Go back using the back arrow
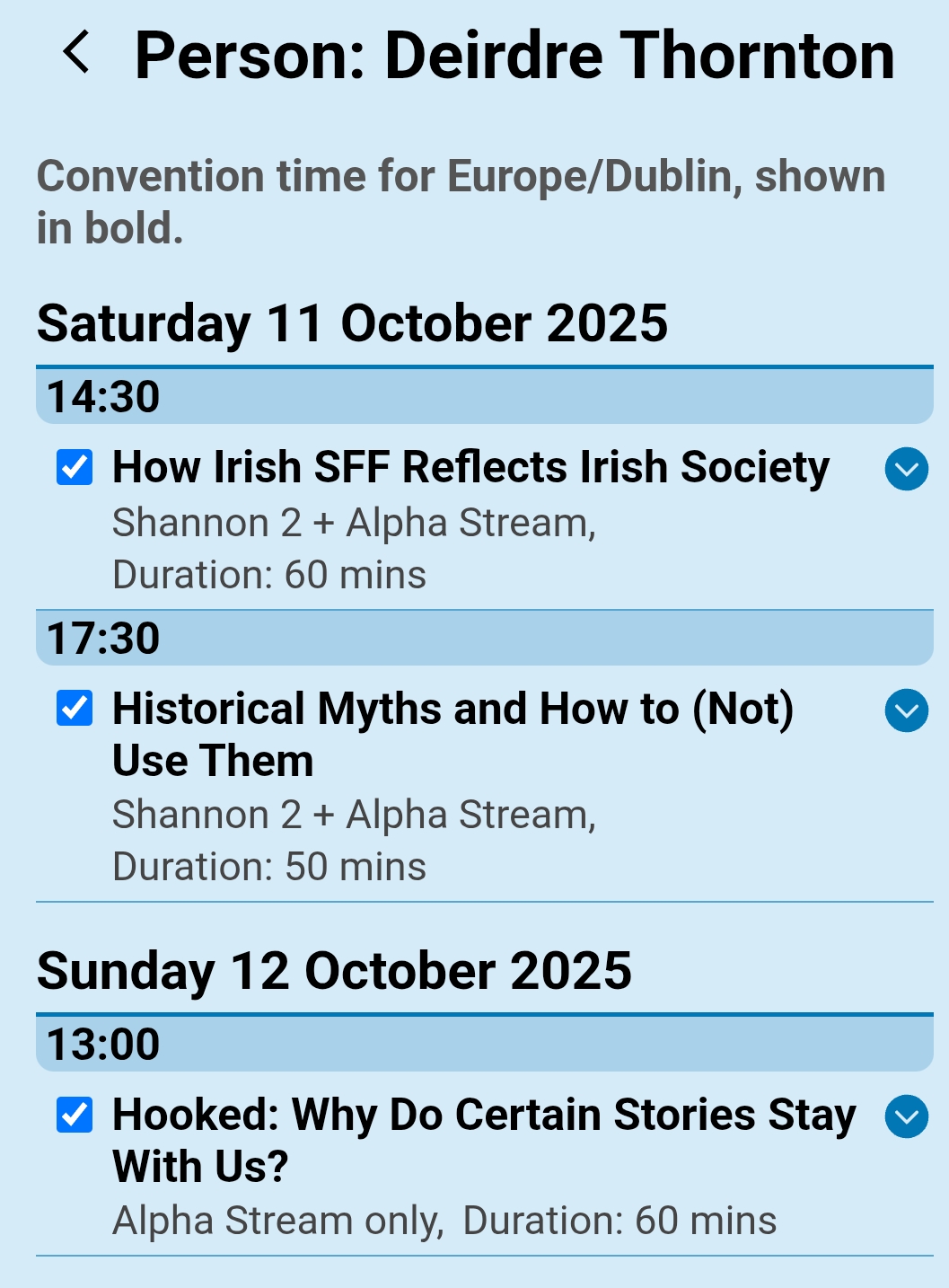 pyautogui.click(x=77, y=52)
